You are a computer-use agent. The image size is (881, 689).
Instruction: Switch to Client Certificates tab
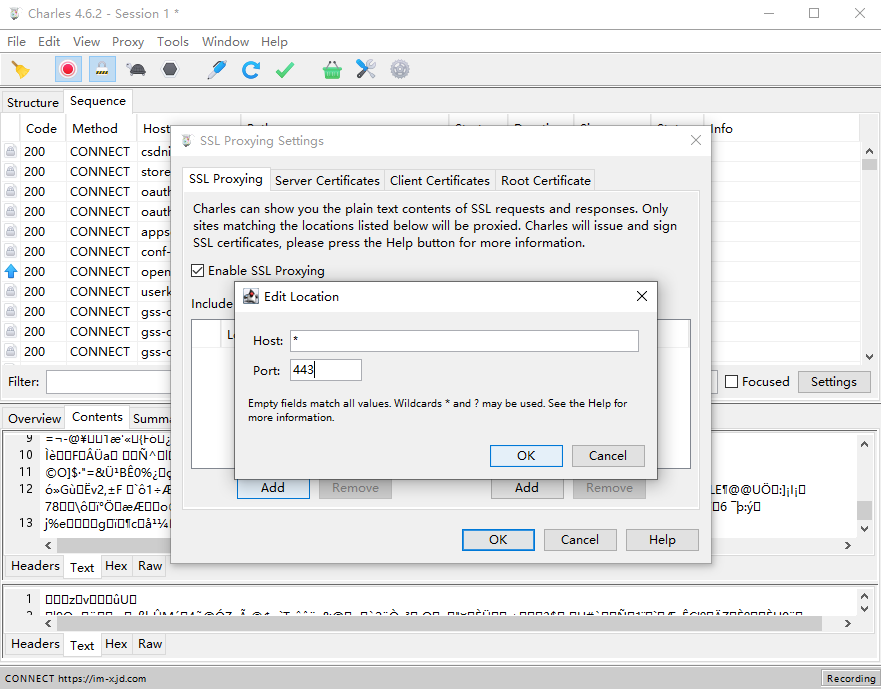tap(440, 180)
